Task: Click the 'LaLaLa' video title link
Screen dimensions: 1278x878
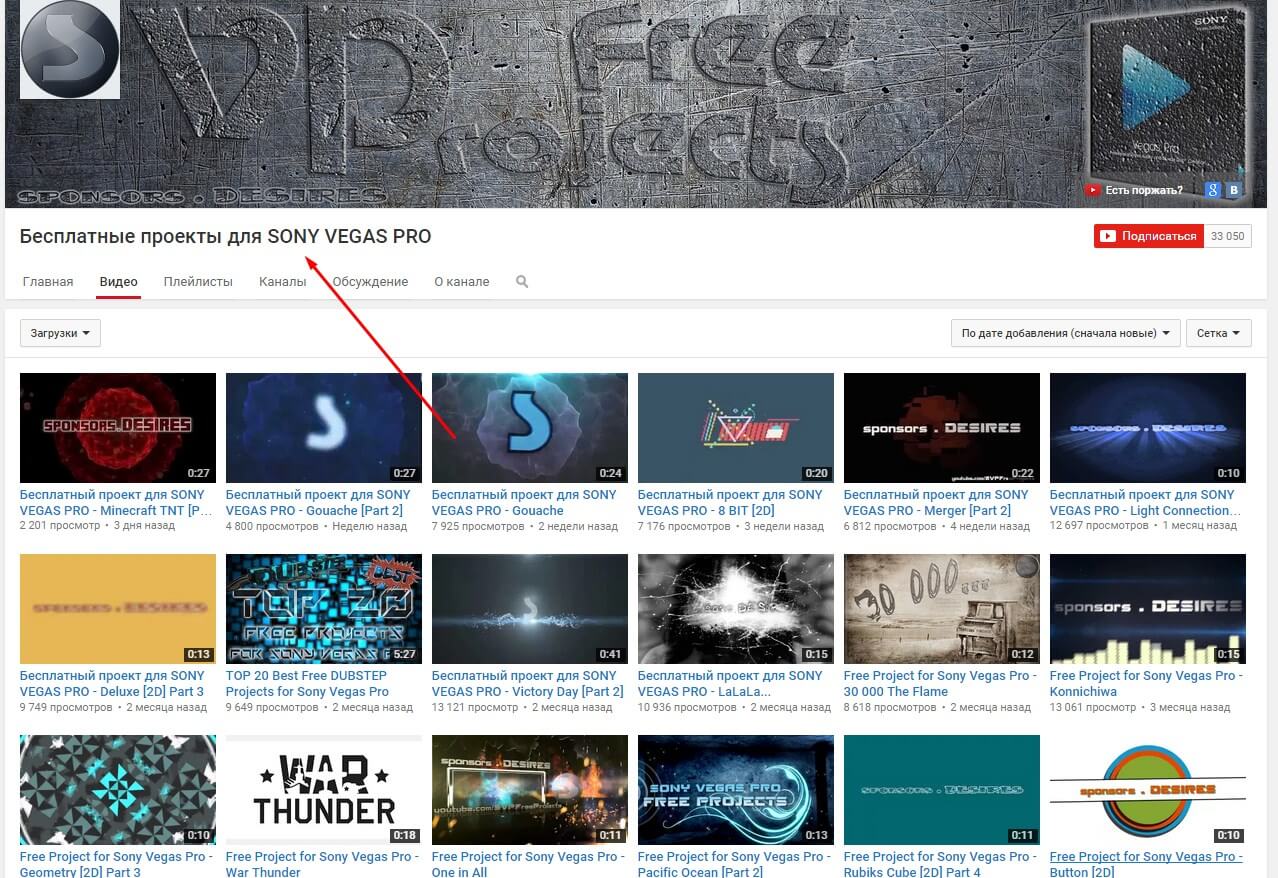Action: (x=730, y=683)
